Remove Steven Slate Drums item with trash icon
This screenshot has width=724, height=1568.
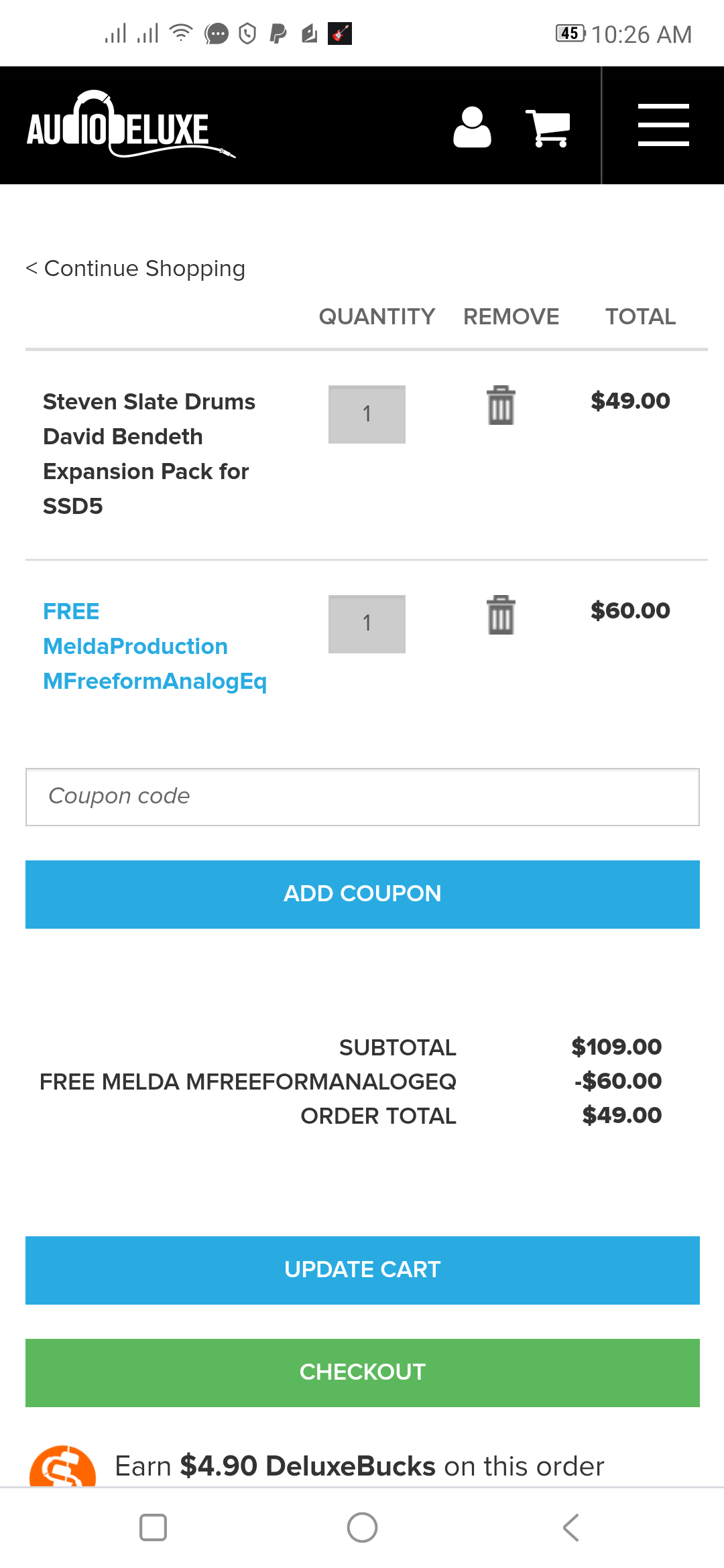[x=501, y=405]
